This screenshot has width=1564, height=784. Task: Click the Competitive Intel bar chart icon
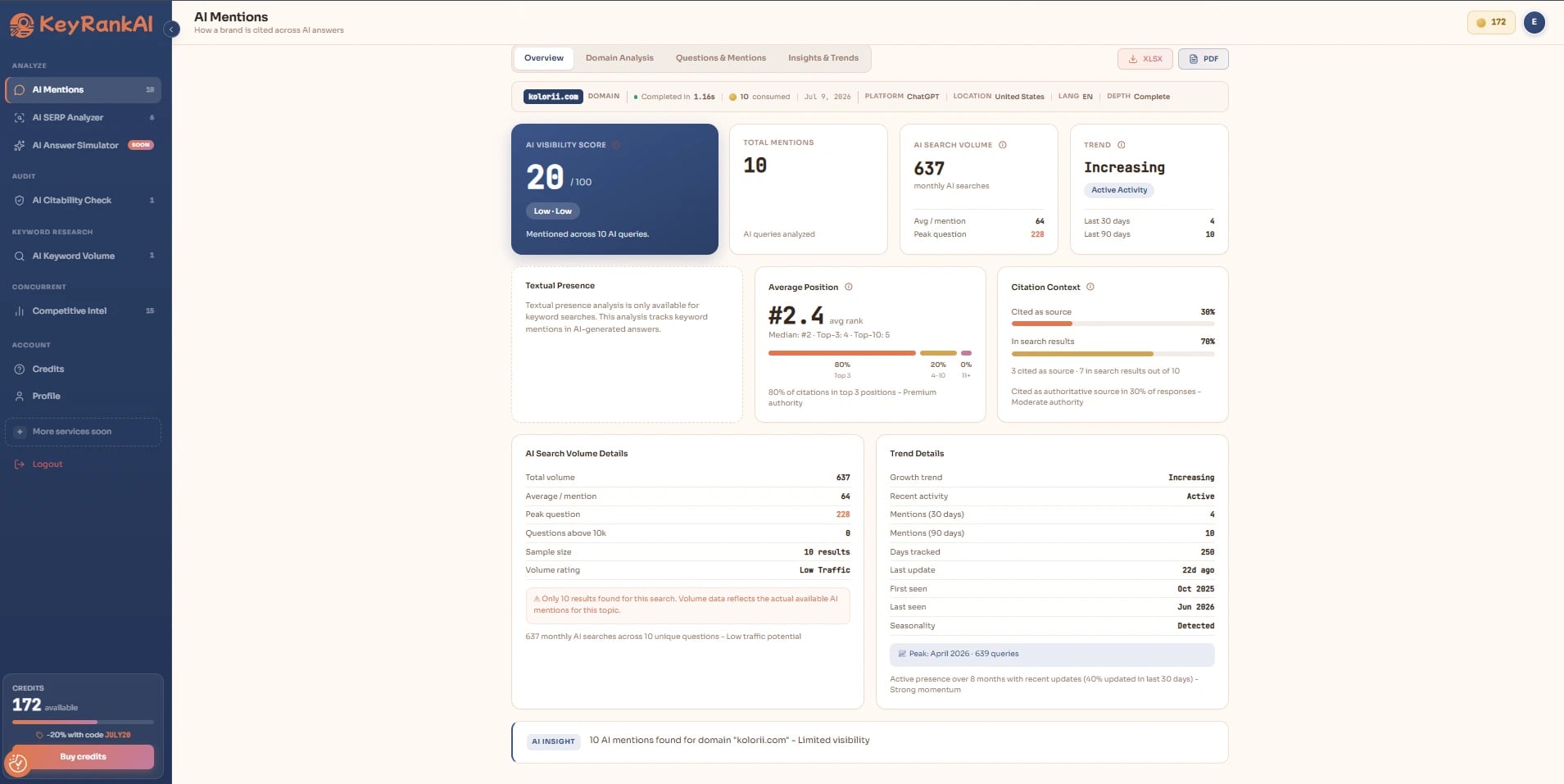click(x=20, y=310)
